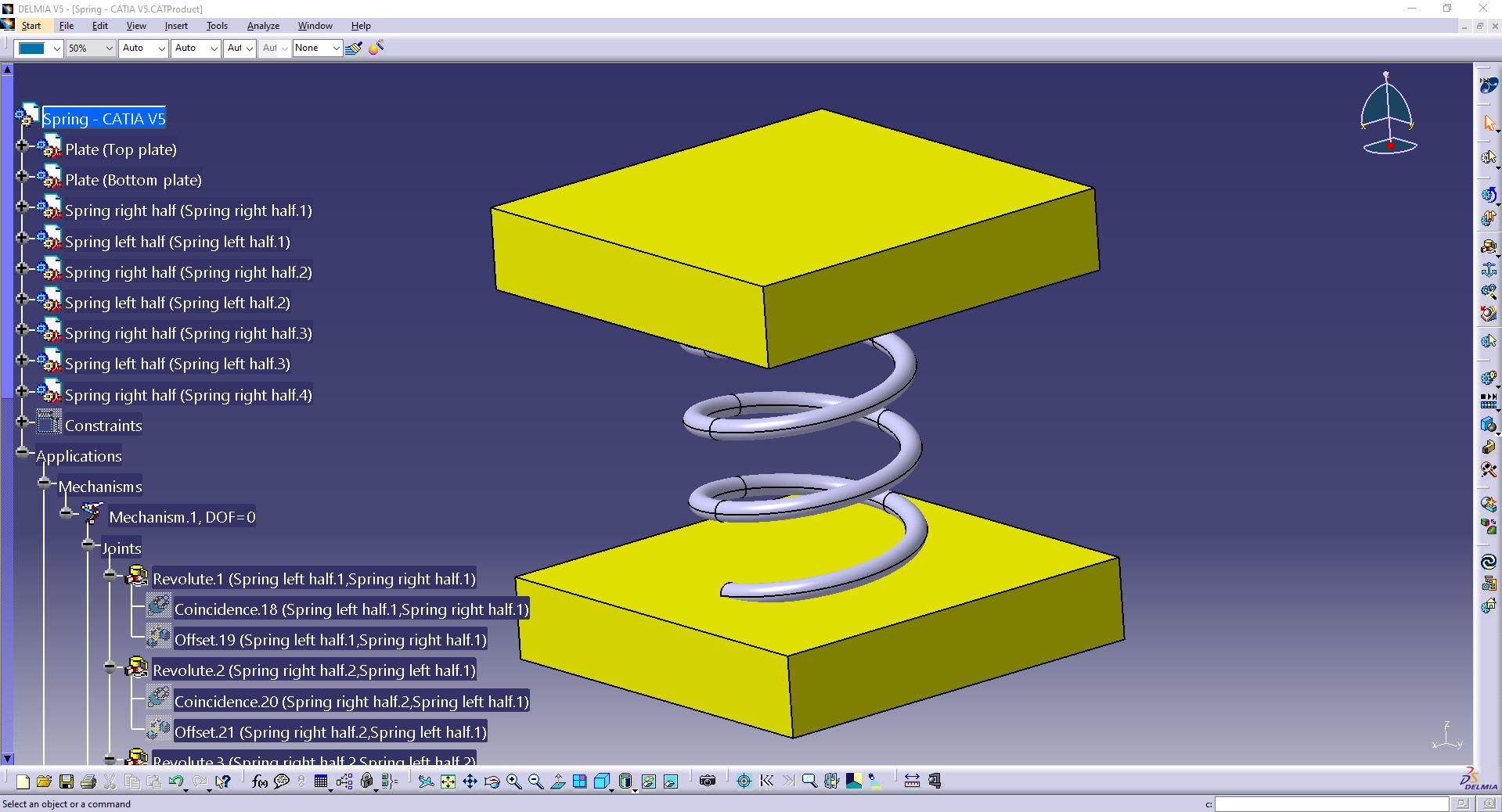This screenshot has width=1502, height=812.
Task: Select the Offset.21 constraint
Action: 330,732
